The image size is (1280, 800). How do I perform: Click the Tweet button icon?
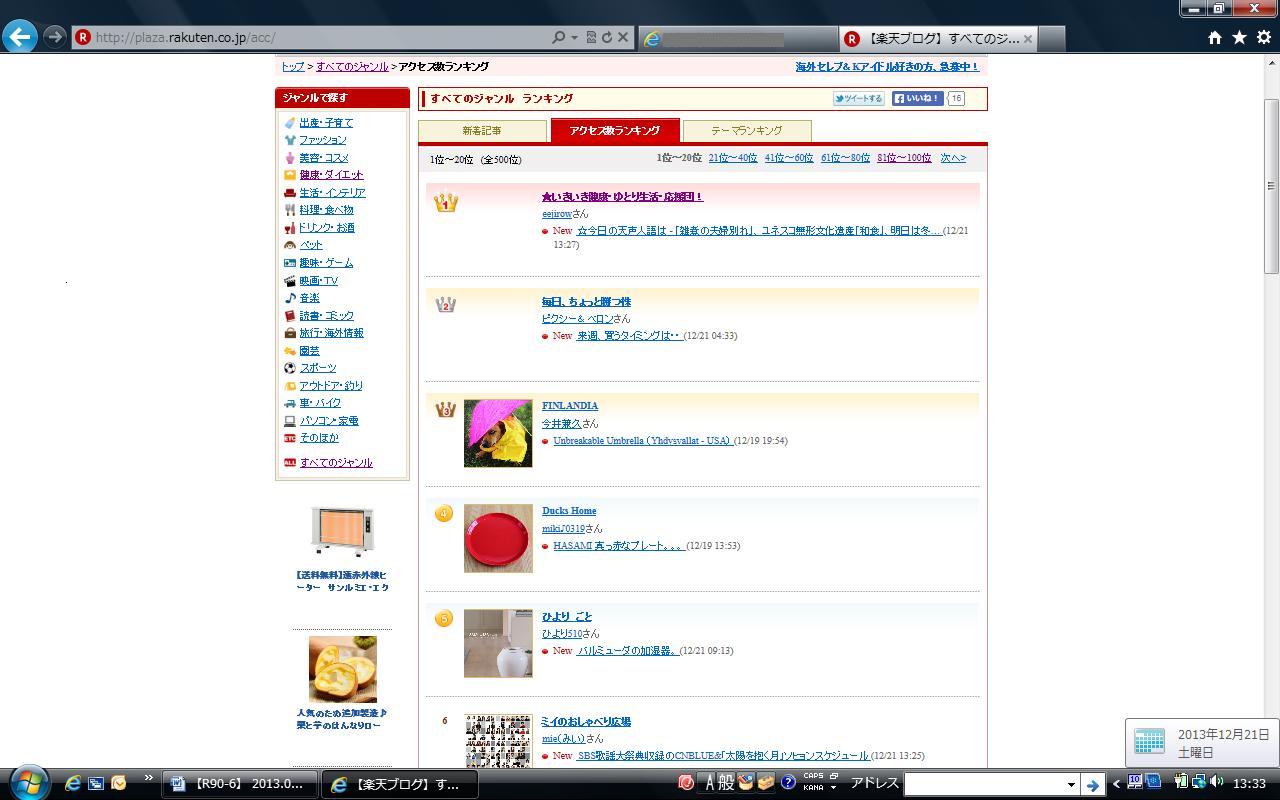(859, 98)
